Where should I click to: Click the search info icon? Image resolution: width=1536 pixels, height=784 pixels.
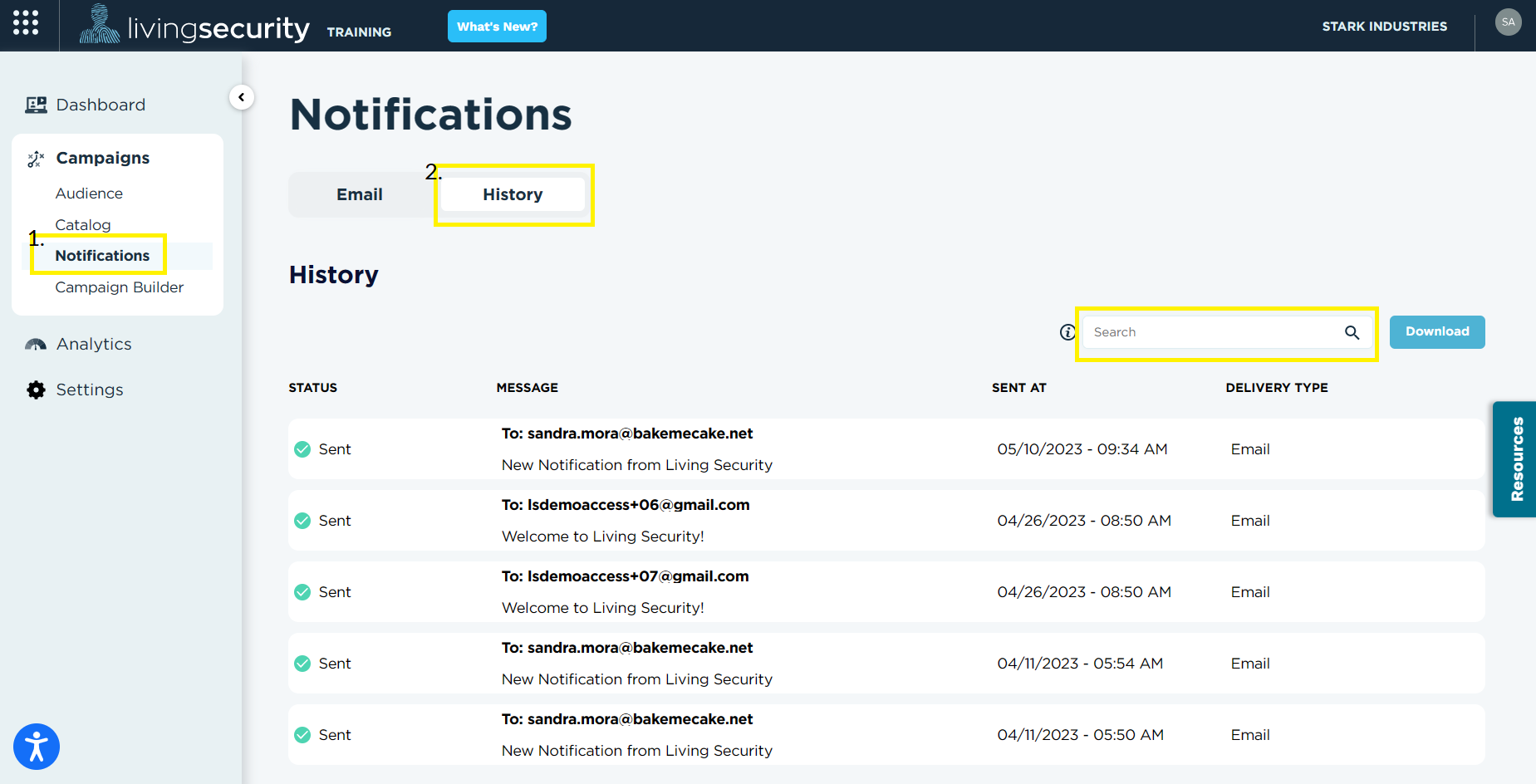point(1067,332)
